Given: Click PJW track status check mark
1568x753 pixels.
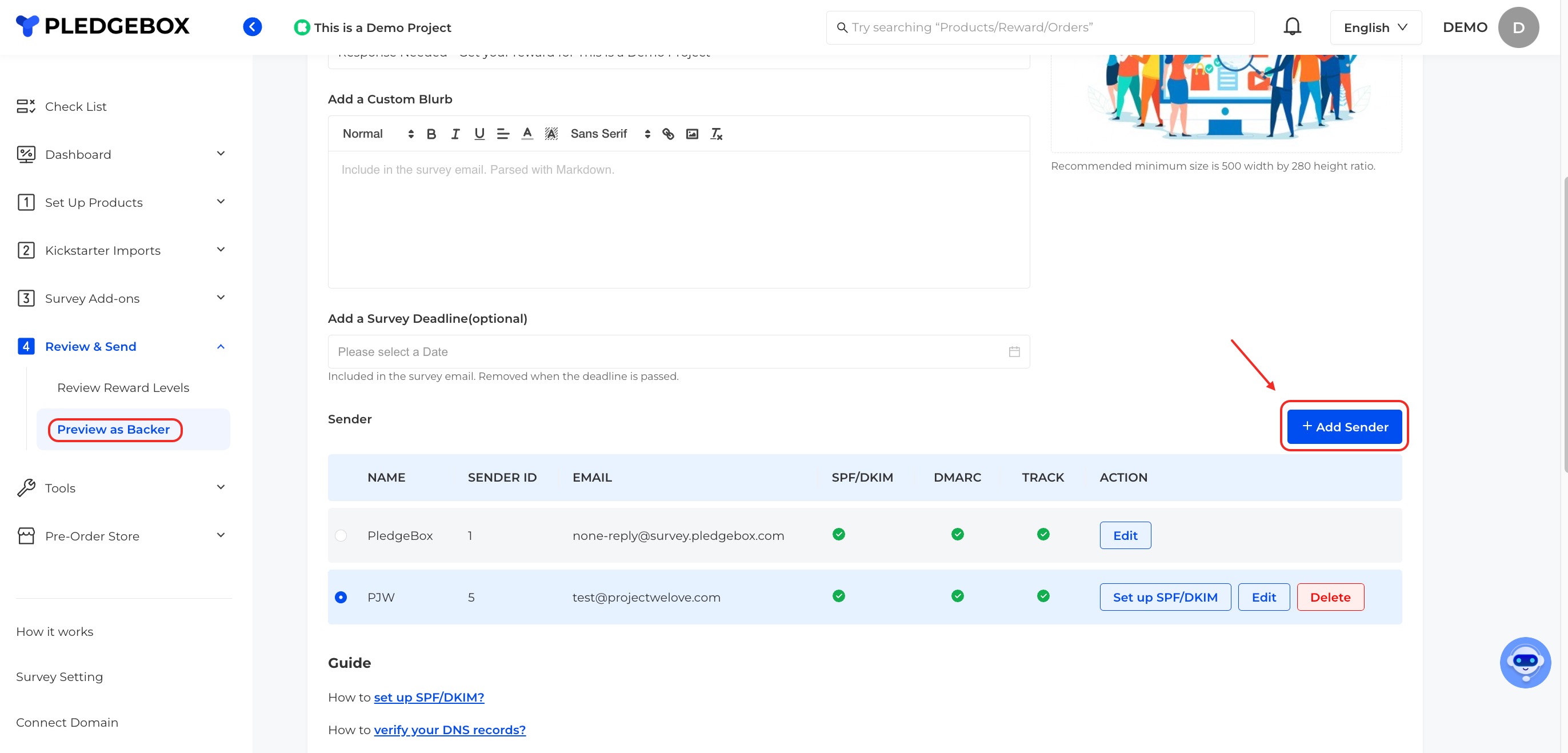Looking at the screenshot, I should pyautogui.click(x=1043, y=596).
